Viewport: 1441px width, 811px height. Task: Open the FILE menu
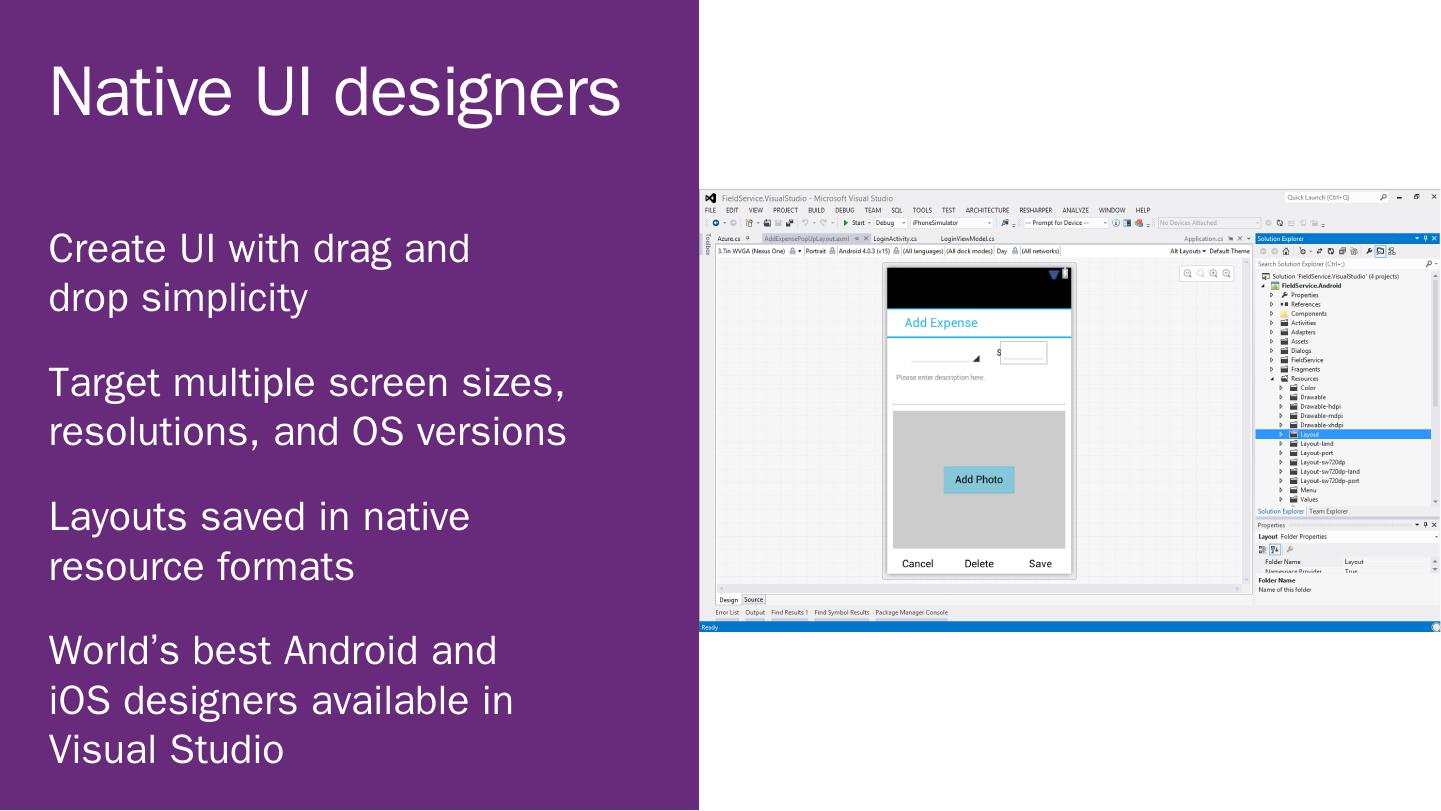pyautogui.click(x=710, y=210)
